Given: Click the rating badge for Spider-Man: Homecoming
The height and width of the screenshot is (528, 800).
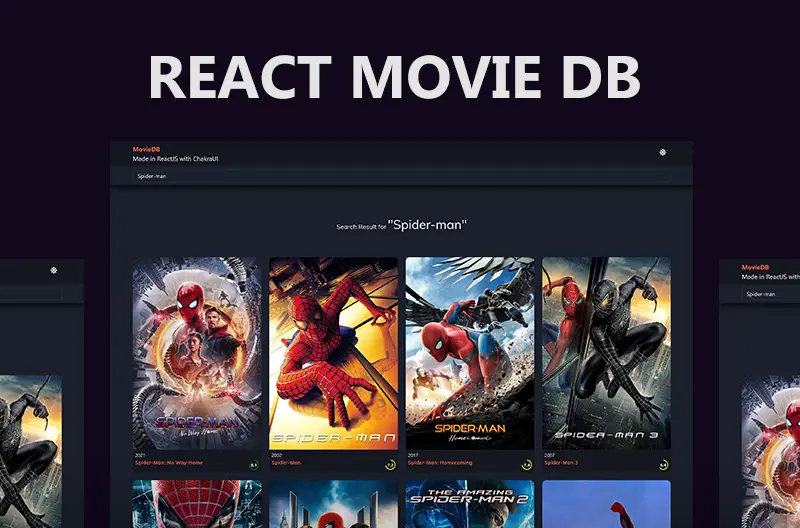Looking at the screenshot, I should pos(527,465).
